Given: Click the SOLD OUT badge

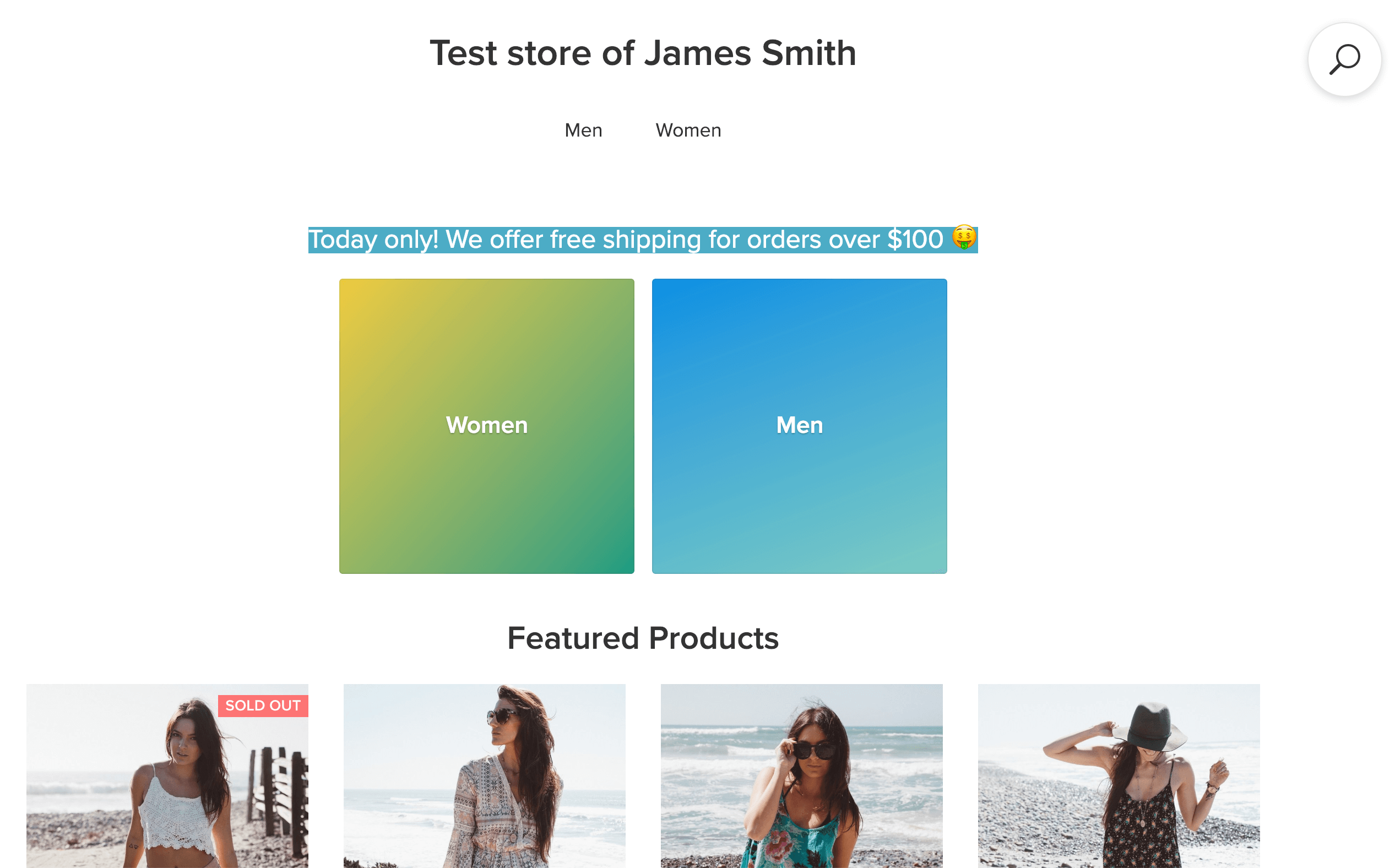Looking at the screenshot, I should [263, 706].
